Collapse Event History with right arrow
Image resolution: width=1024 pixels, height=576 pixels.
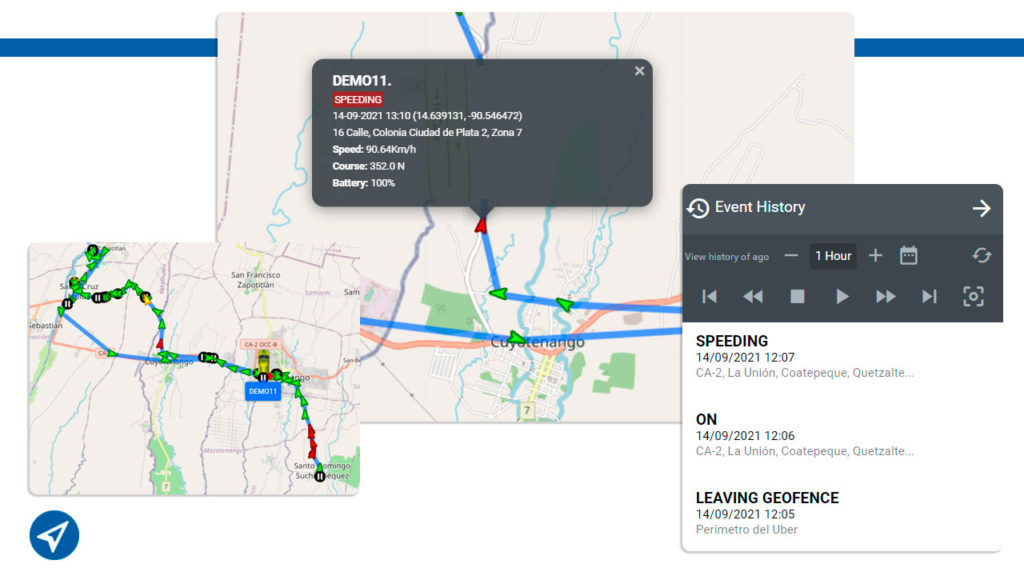pos(981,208)
